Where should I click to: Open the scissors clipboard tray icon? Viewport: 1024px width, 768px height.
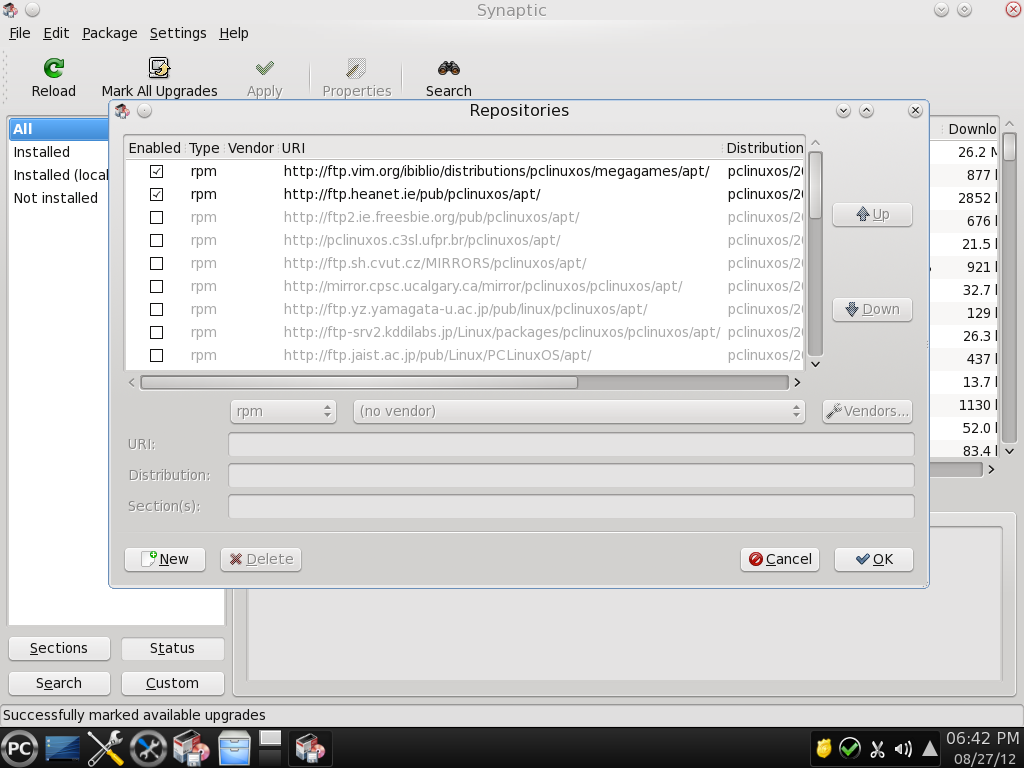click(877, 748)
